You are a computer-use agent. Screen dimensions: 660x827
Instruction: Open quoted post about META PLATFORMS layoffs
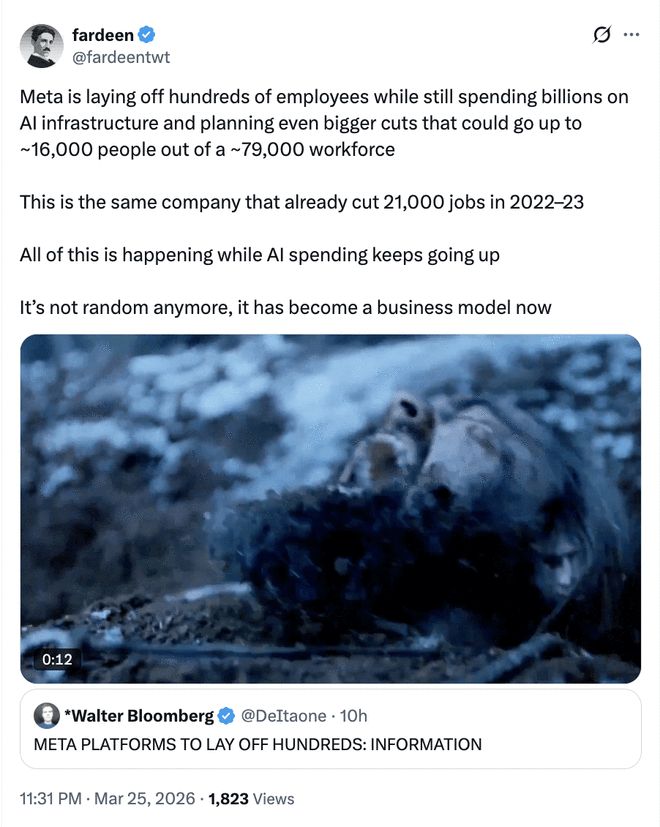pyautogui.click(x=258, y=744)
